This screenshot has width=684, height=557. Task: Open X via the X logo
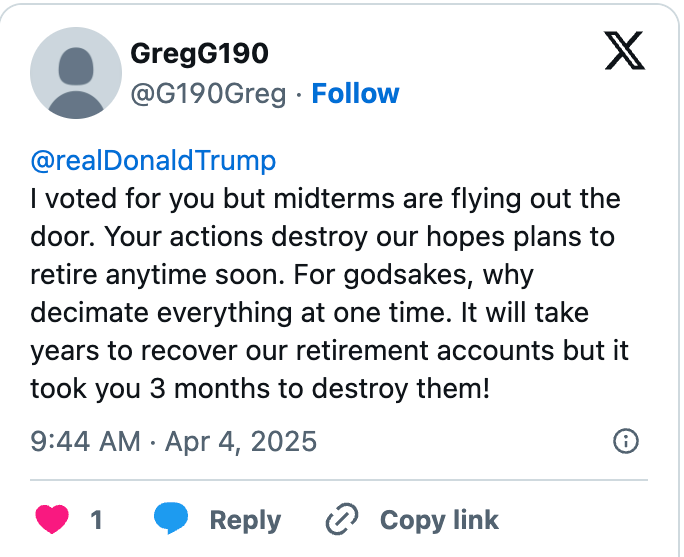(625, 50)
